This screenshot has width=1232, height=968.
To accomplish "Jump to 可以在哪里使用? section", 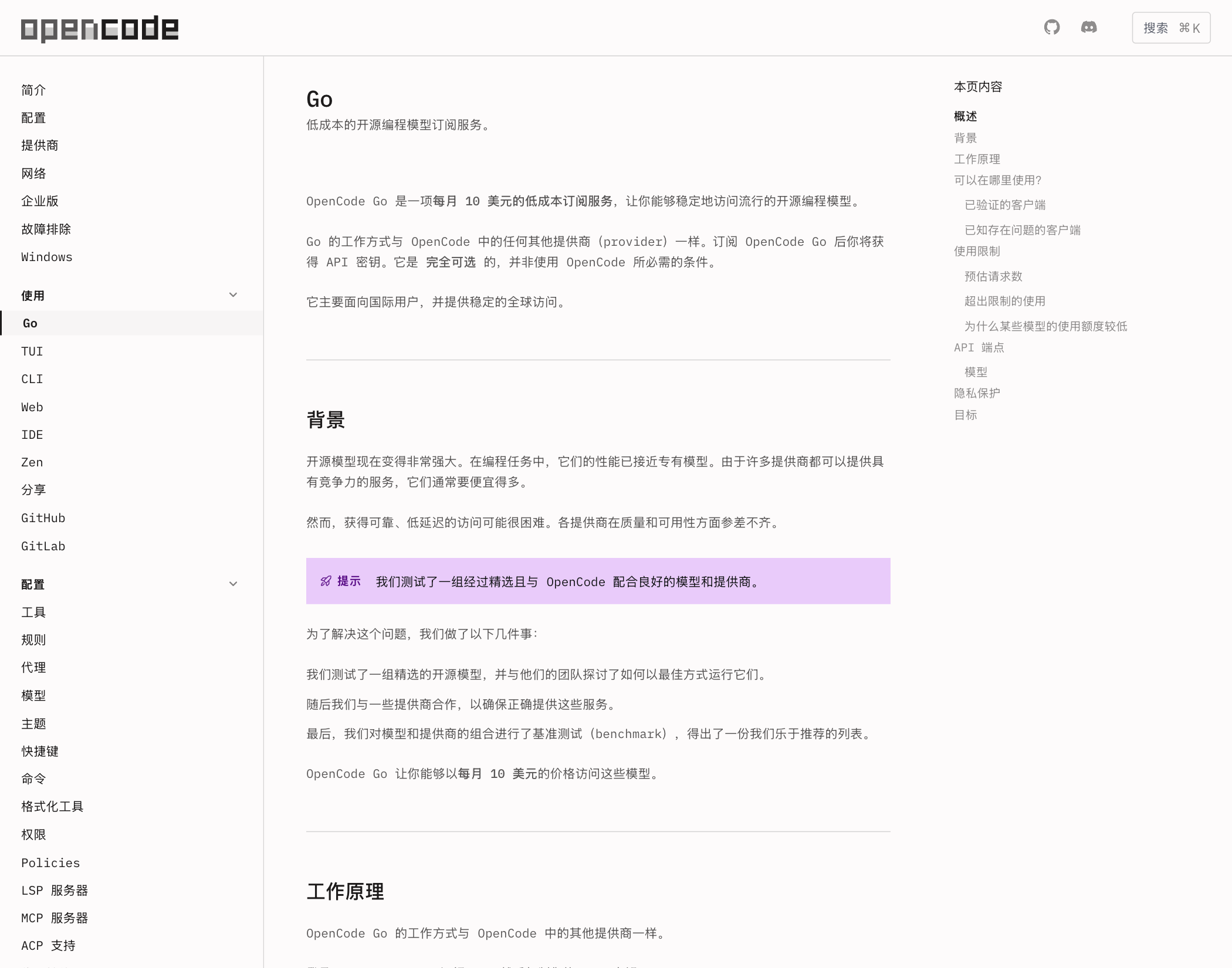I will point(998,180).
